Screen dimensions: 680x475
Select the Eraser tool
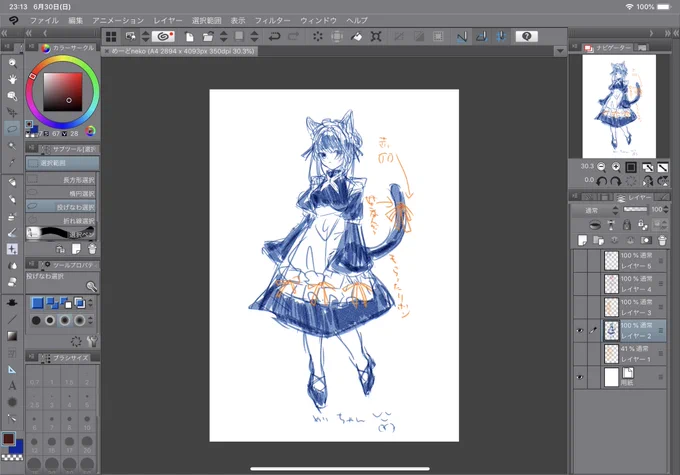pyautogui.click(x=13, y=282)
